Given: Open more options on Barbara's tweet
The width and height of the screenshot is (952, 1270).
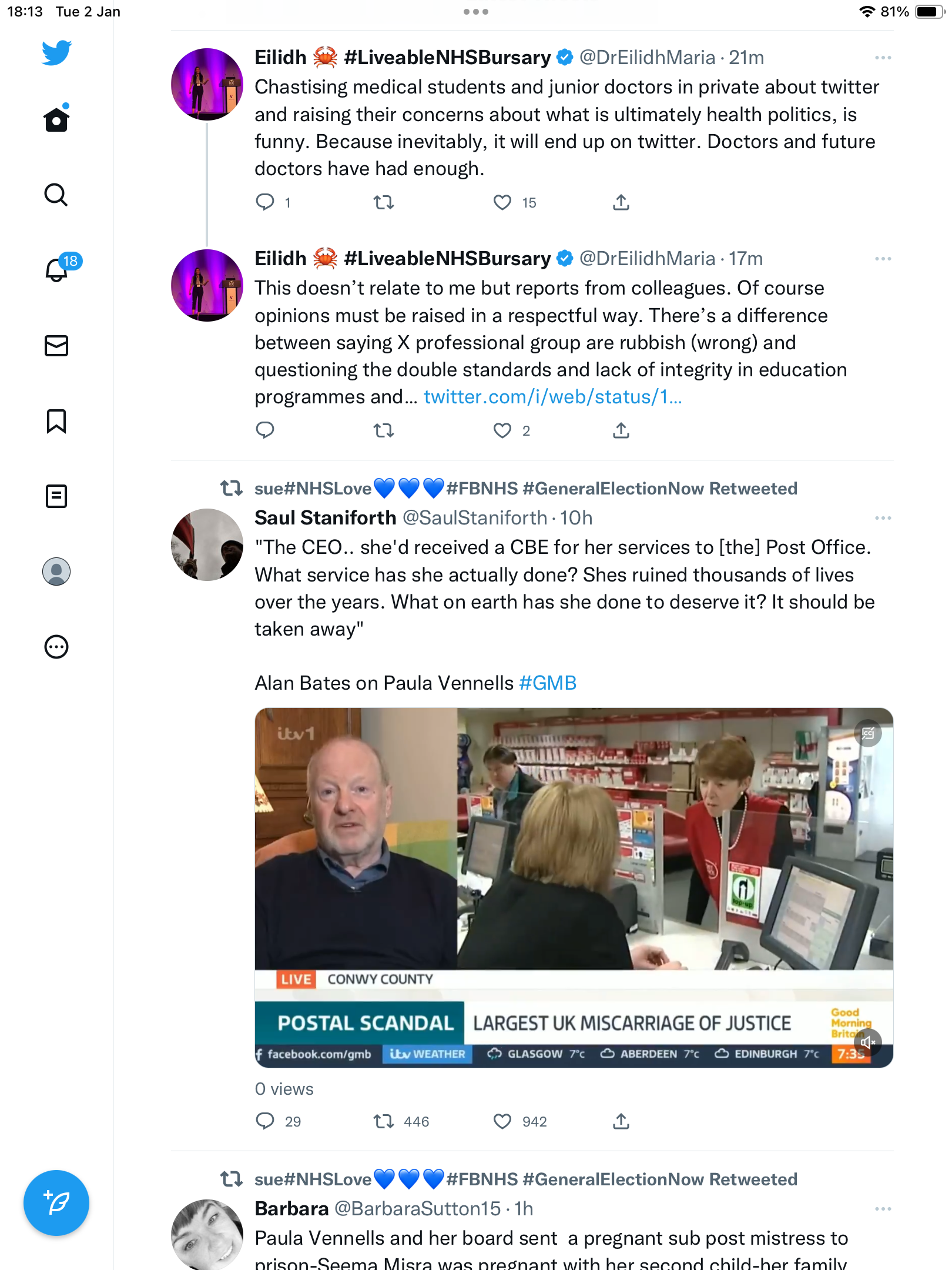Looking at the screenshot, I should click(x=883, y=1209).
